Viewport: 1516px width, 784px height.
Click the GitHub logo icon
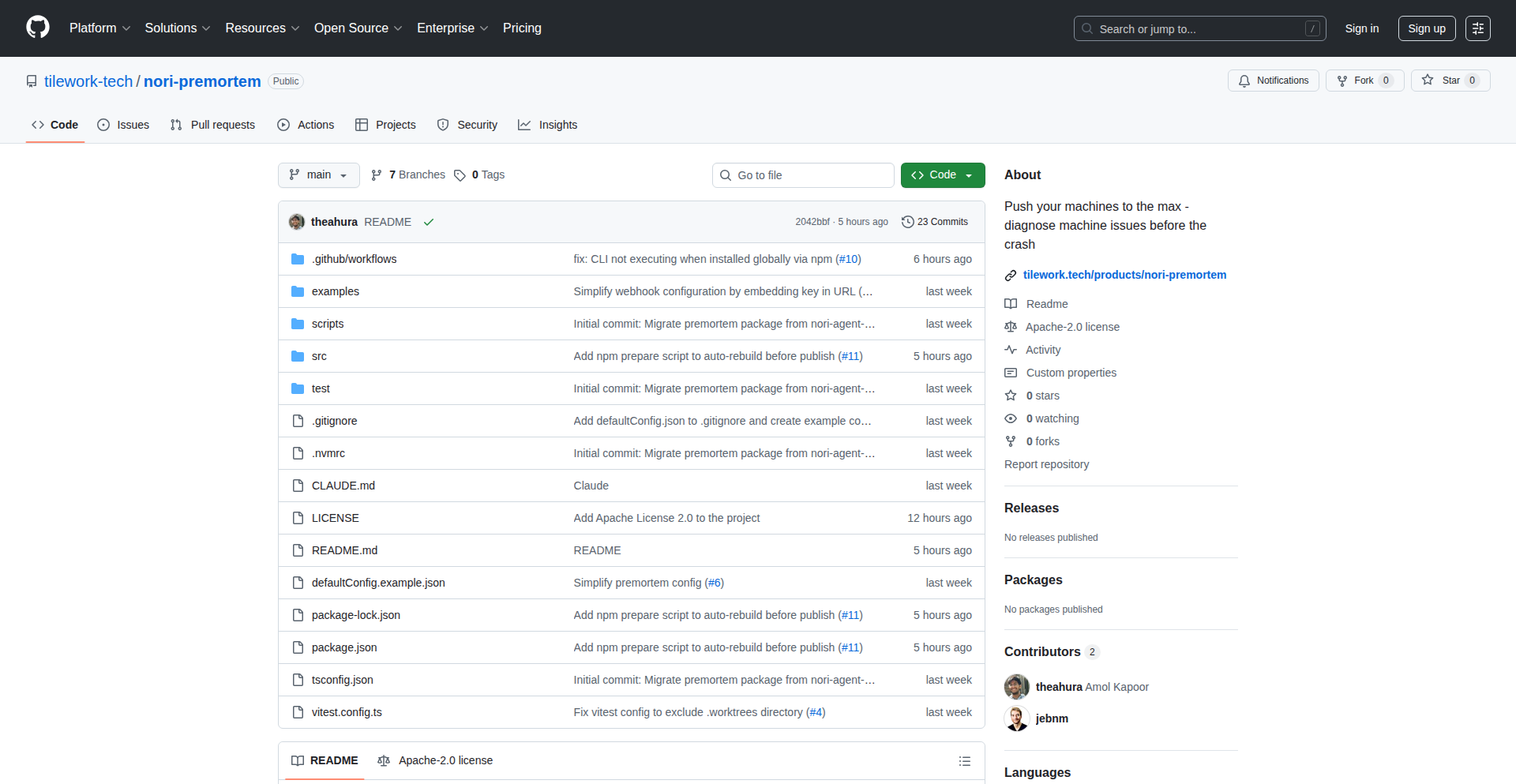click(x=38, y=28)
